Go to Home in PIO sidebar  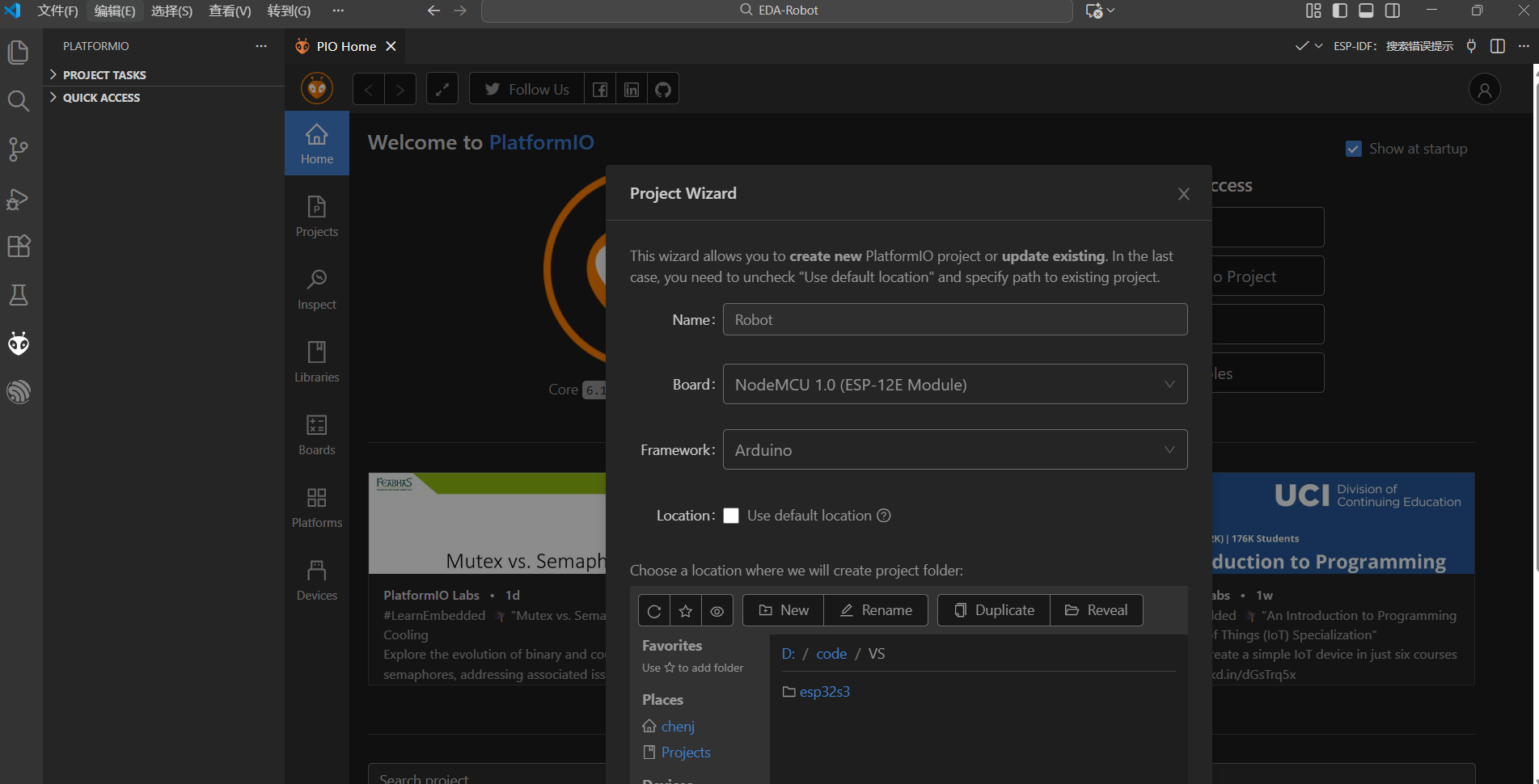(x=317, y=143)
